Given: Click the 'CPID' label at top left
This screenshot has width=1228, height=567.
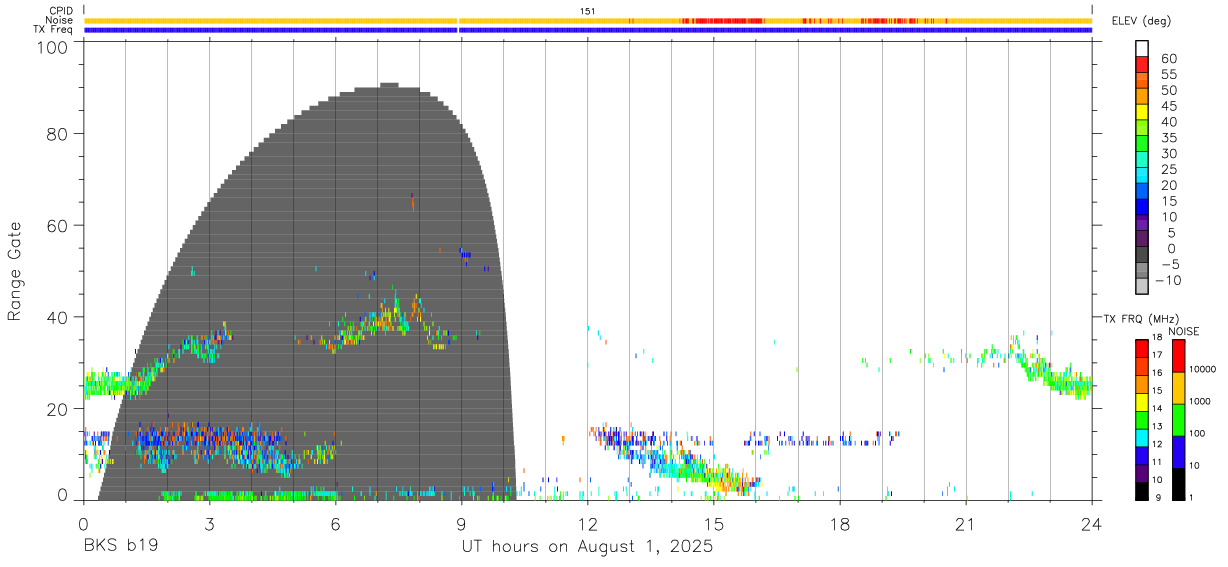Looking at the screenshot, I should pyautogui.click(x=60, y=10).
